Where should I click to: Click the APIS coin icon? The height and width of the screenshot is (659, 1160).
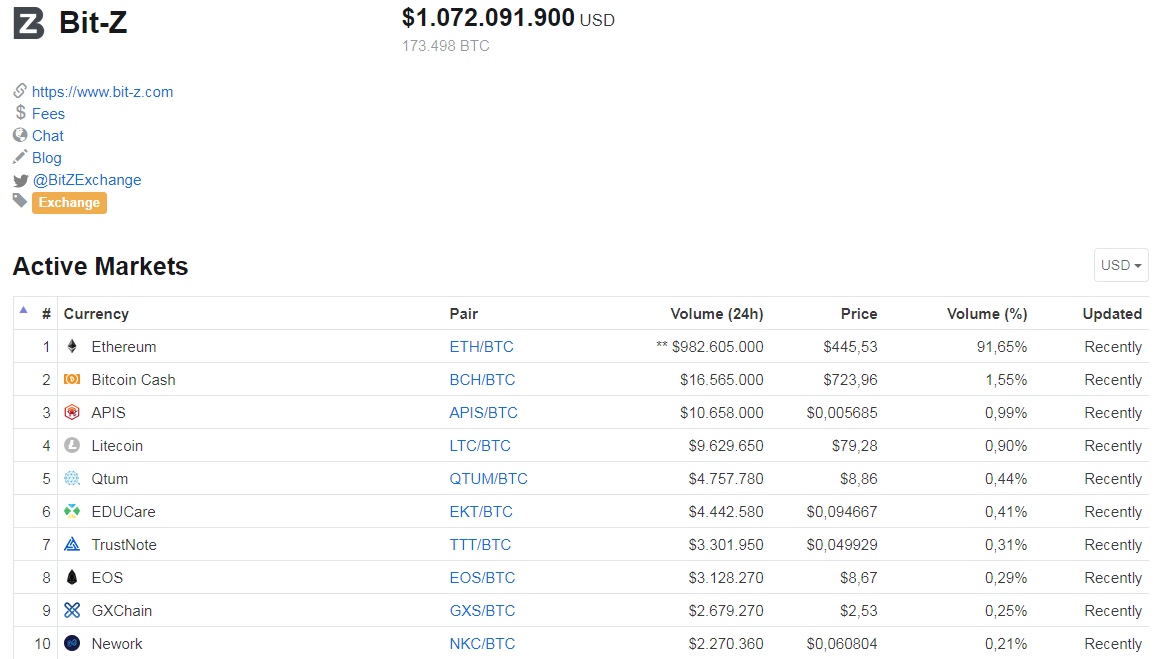(x=72, y=412)
